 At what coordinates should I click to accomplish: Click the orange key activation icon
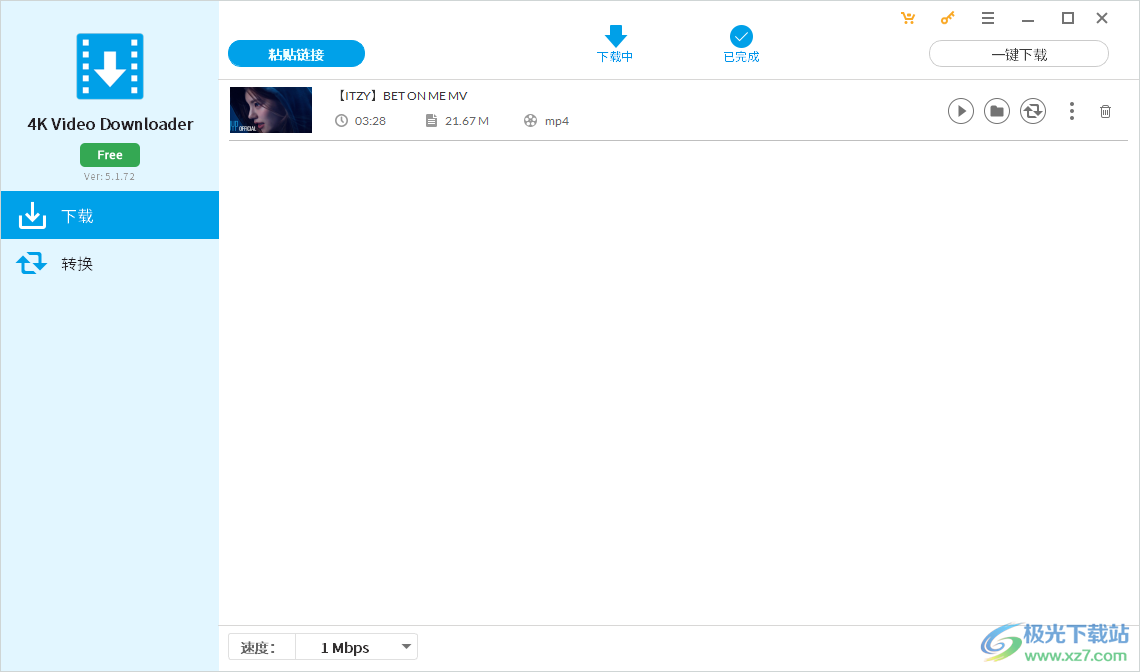click(948, 17)
